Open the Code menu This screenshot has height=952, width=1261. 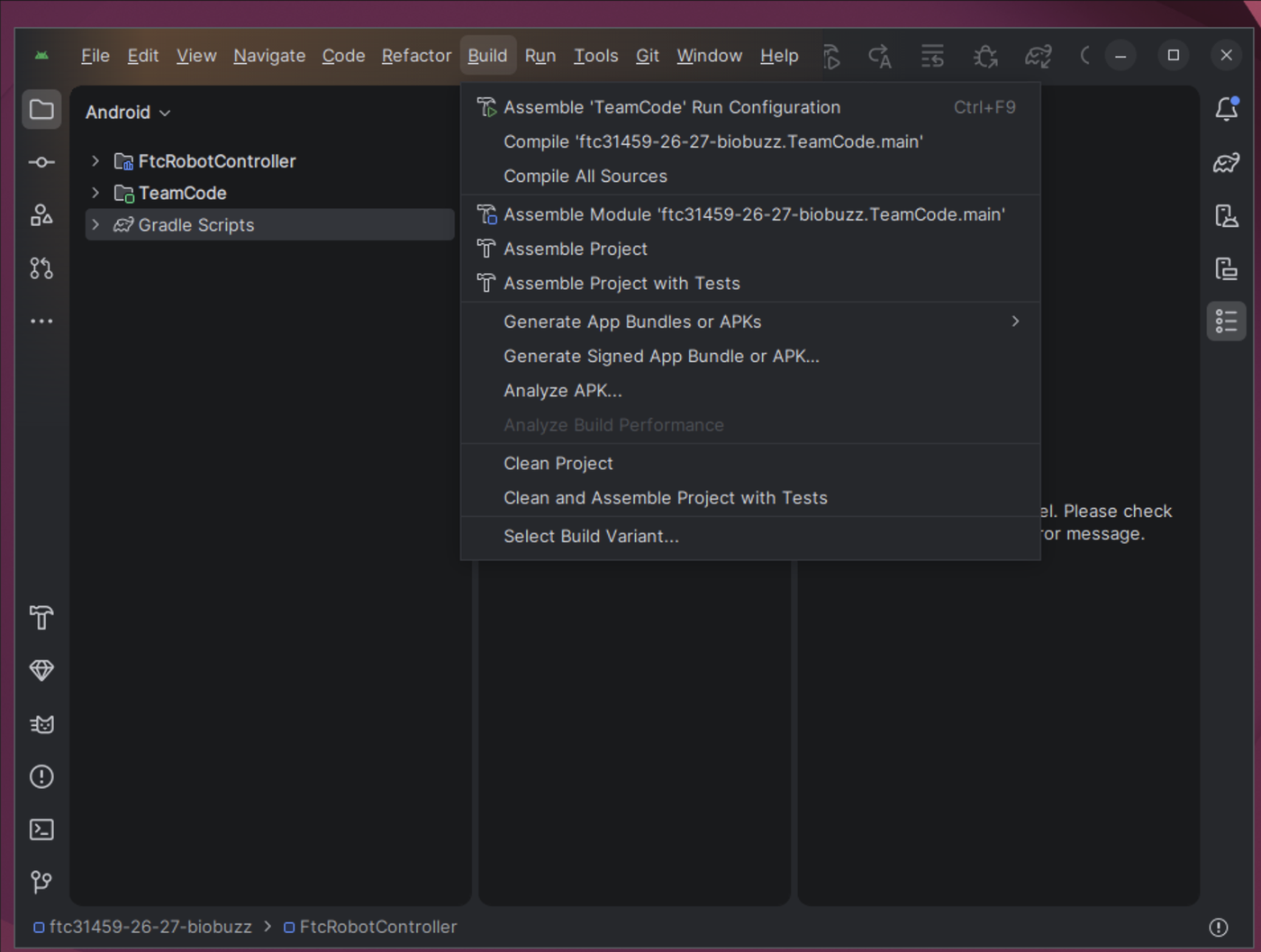[x=344, y=56]
